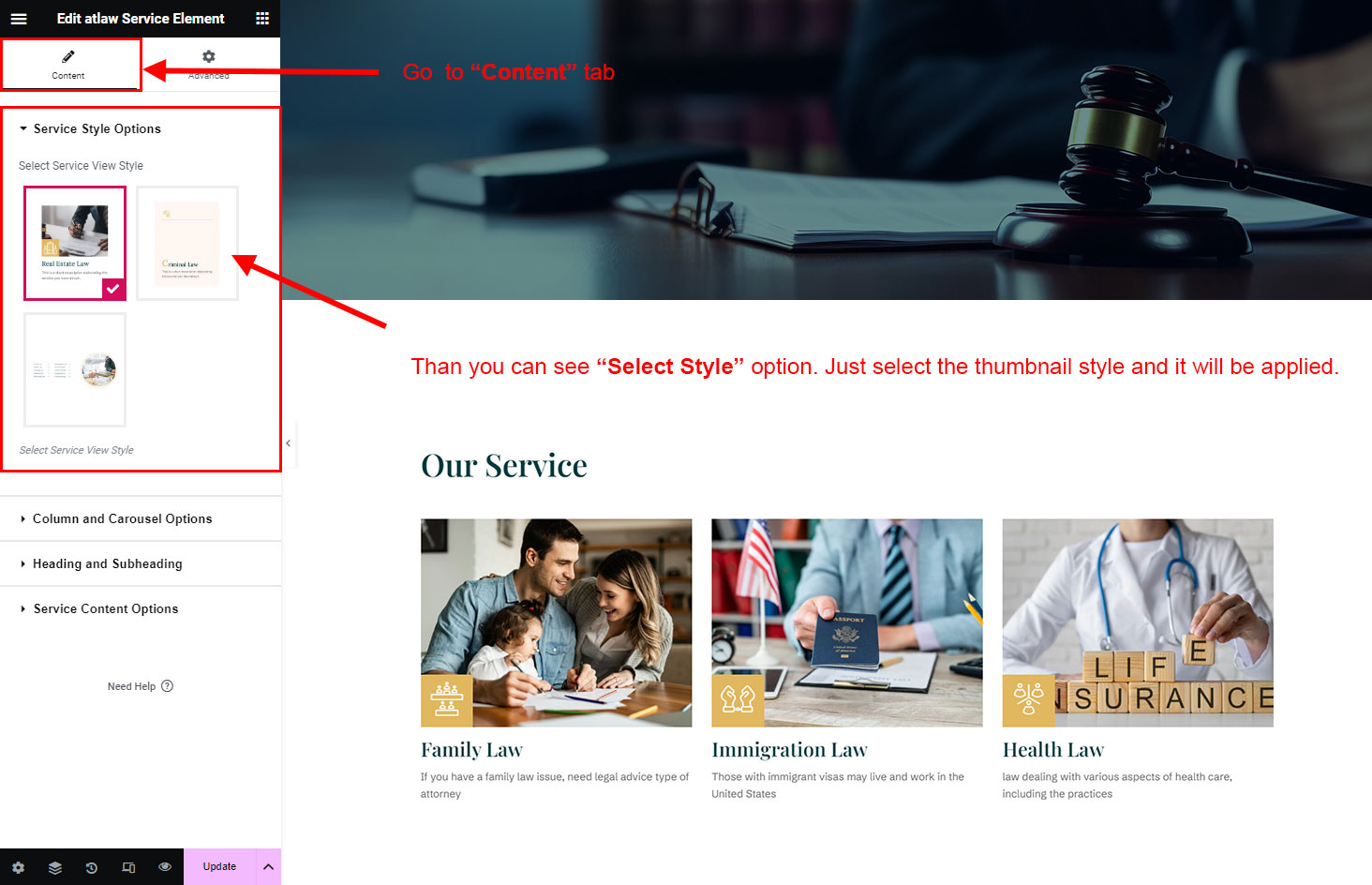Open the hamburger menu in the editor header
The image size is (1372, 885).
coord(19,19)
